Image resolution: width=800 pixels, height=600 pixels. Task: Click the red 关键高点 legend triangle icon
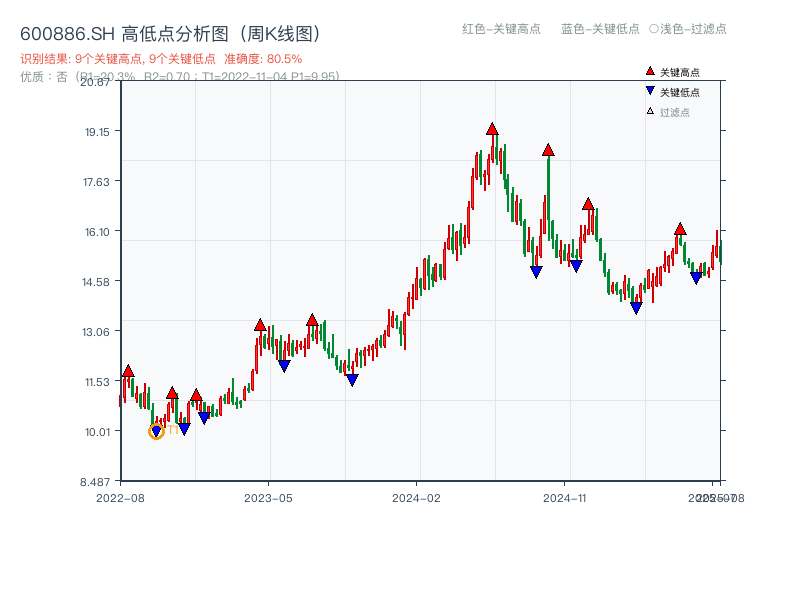click(650, 71)
